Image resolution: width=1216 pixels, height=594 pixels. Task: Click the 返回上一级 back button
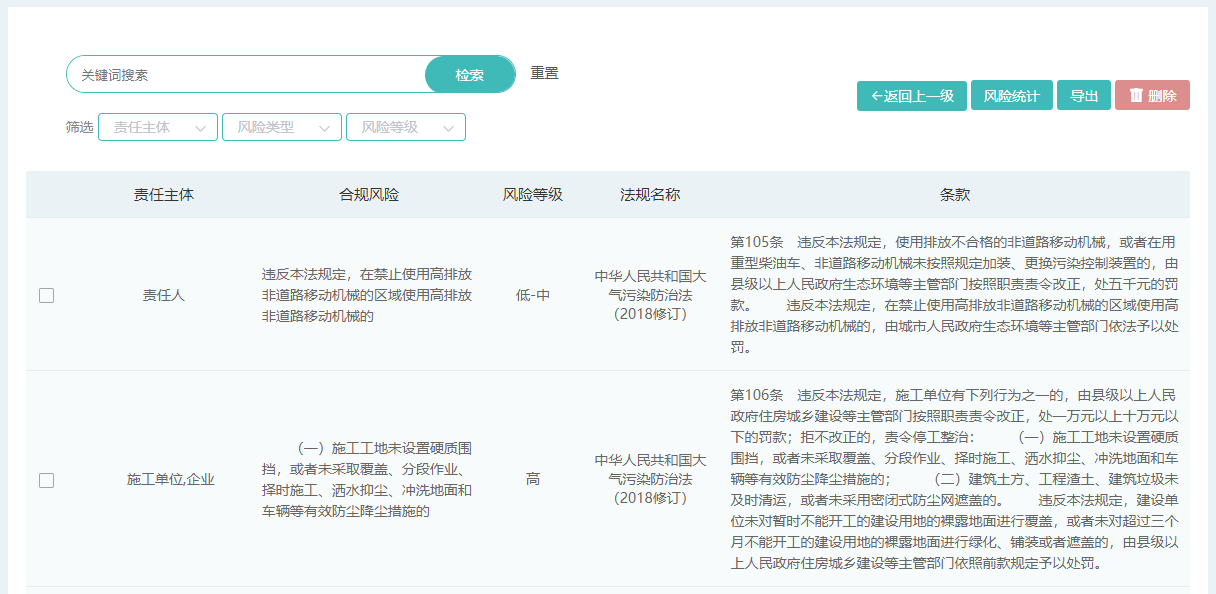point(912,96)
